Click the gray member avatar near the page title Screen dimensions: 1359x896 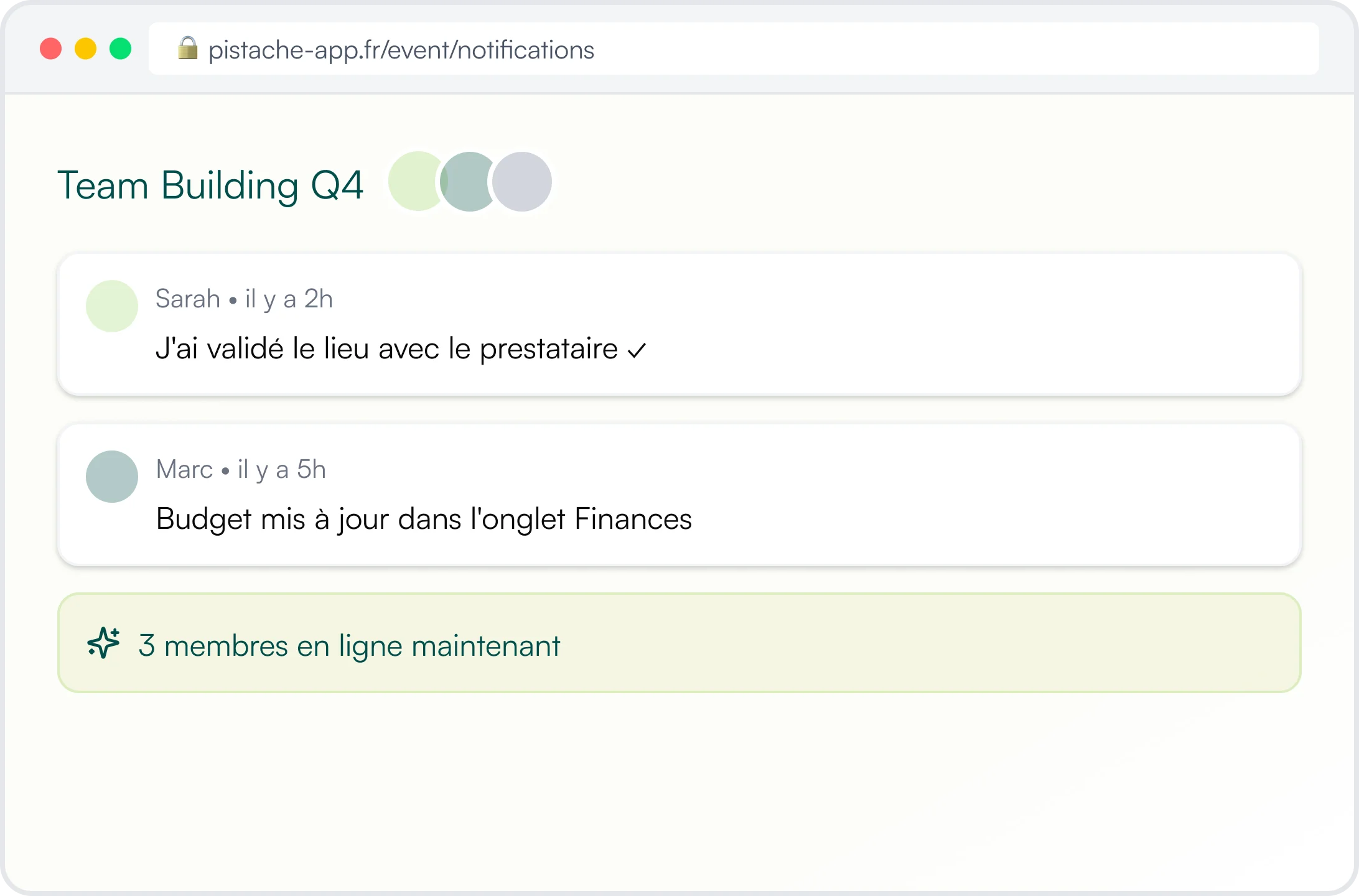click(x=521, y=181)
